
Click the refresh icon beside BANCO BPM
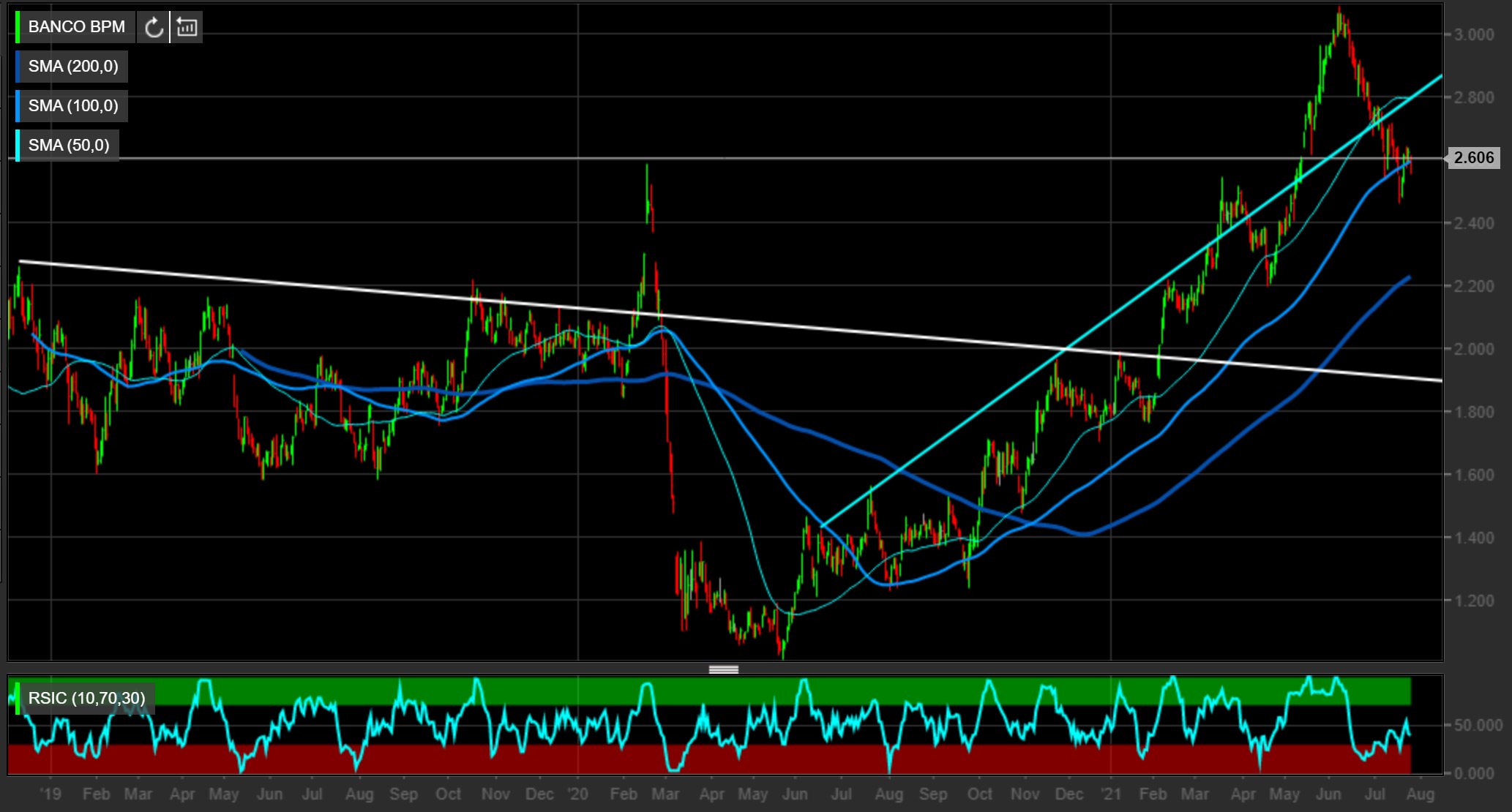tap(153, 27)
